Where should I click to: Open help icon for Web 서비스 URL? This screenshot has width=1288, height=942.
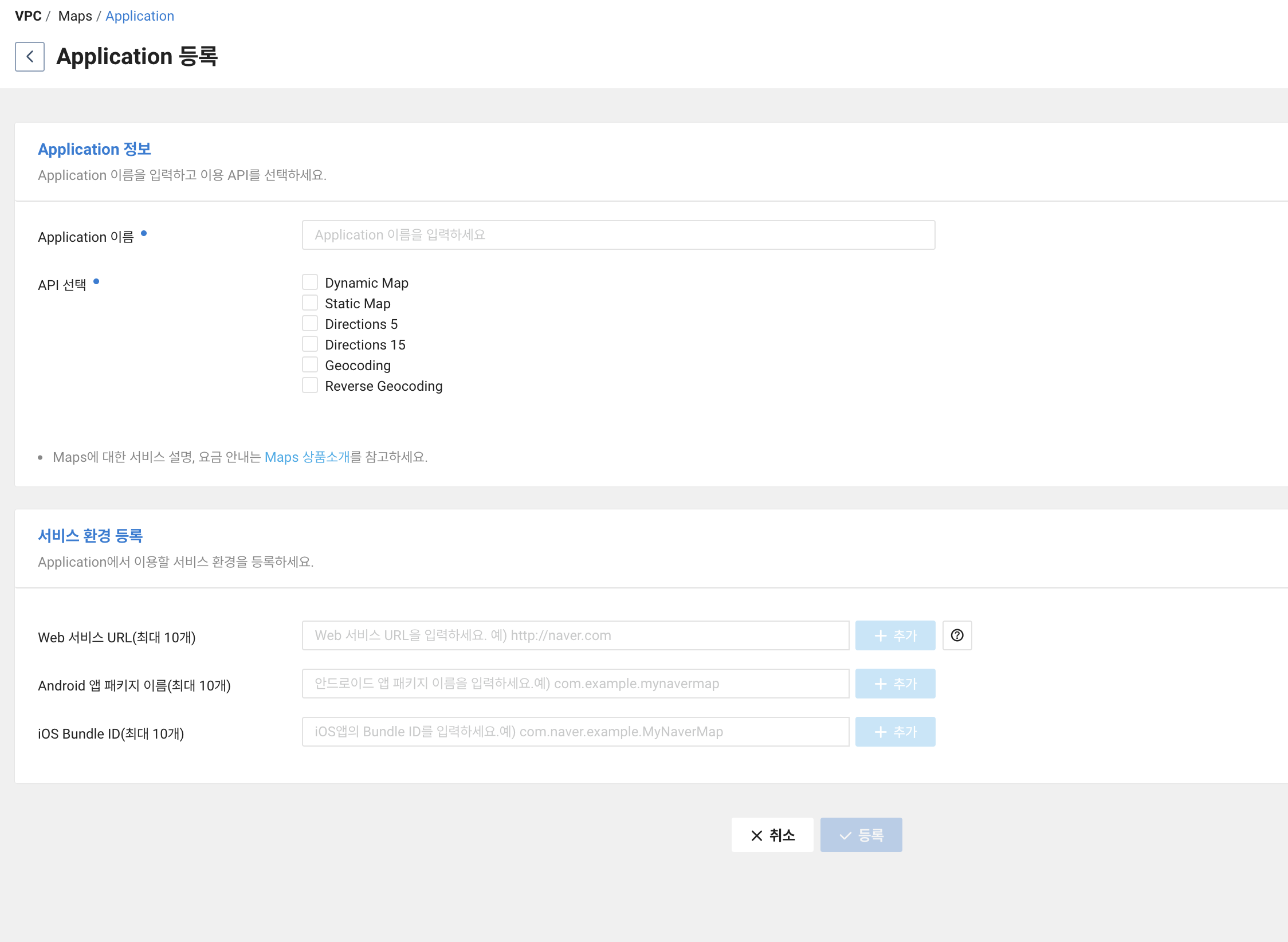point(957,635)
